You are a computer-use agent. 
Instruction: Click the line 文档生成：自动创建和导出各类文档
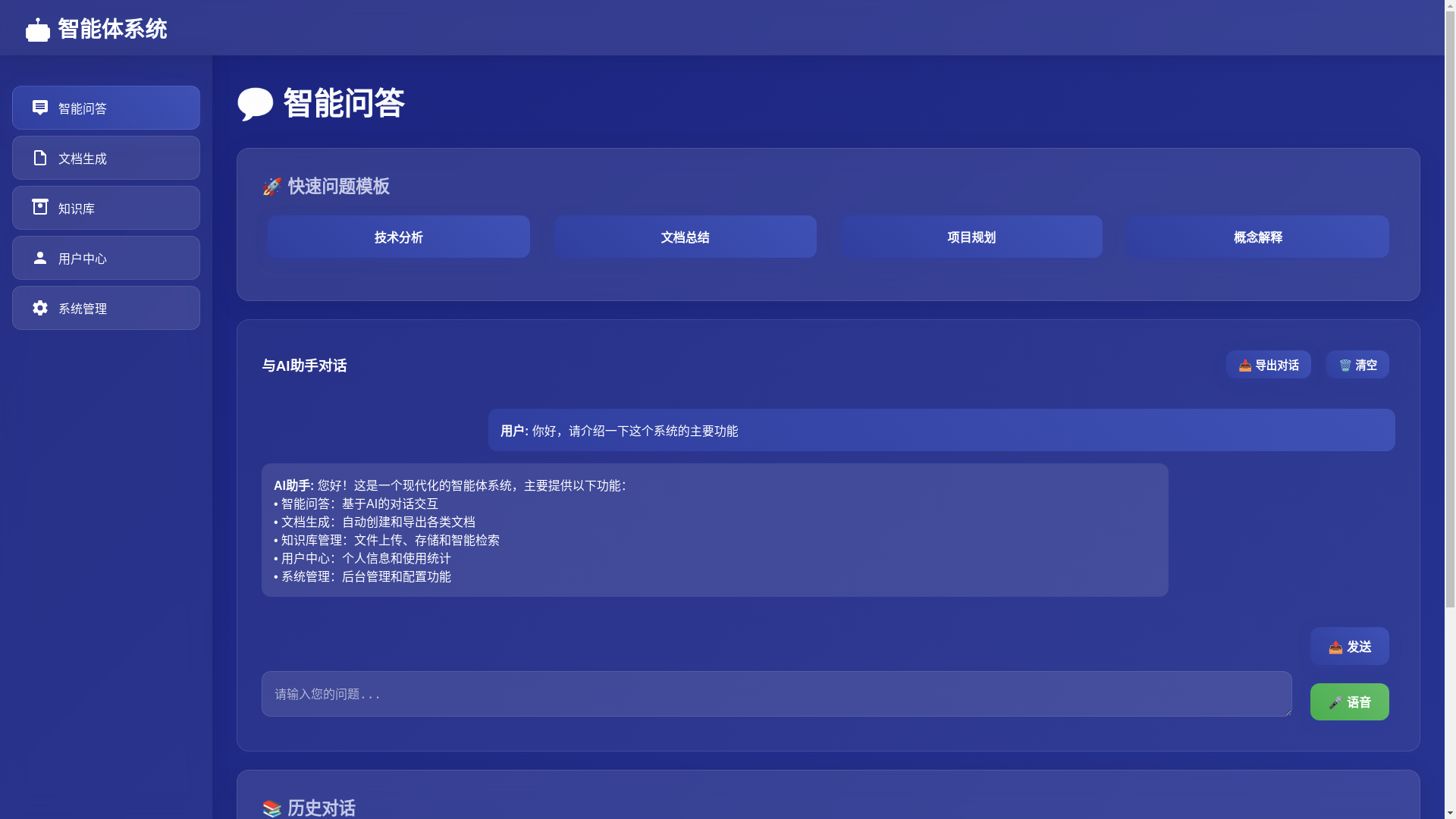pos(375,522)
